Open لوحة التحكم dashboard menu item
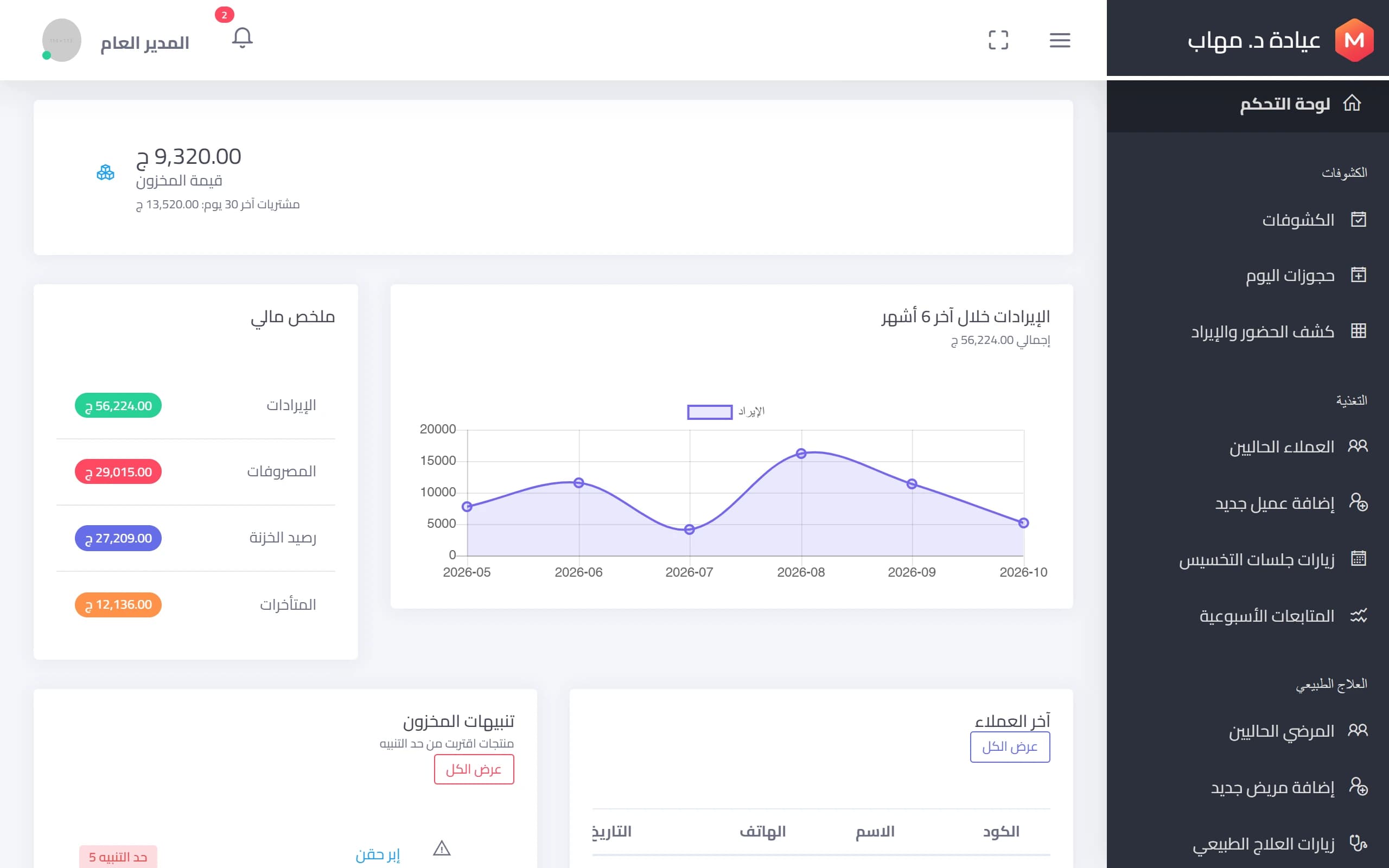The width and height of the screenshot is (1389, 868). point(1248,105)
